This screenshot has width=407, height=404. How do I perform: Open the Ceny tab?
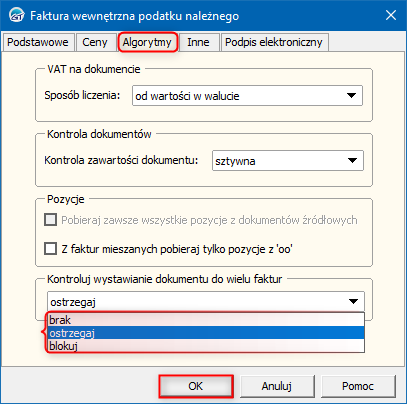click(x=95, y=42)
